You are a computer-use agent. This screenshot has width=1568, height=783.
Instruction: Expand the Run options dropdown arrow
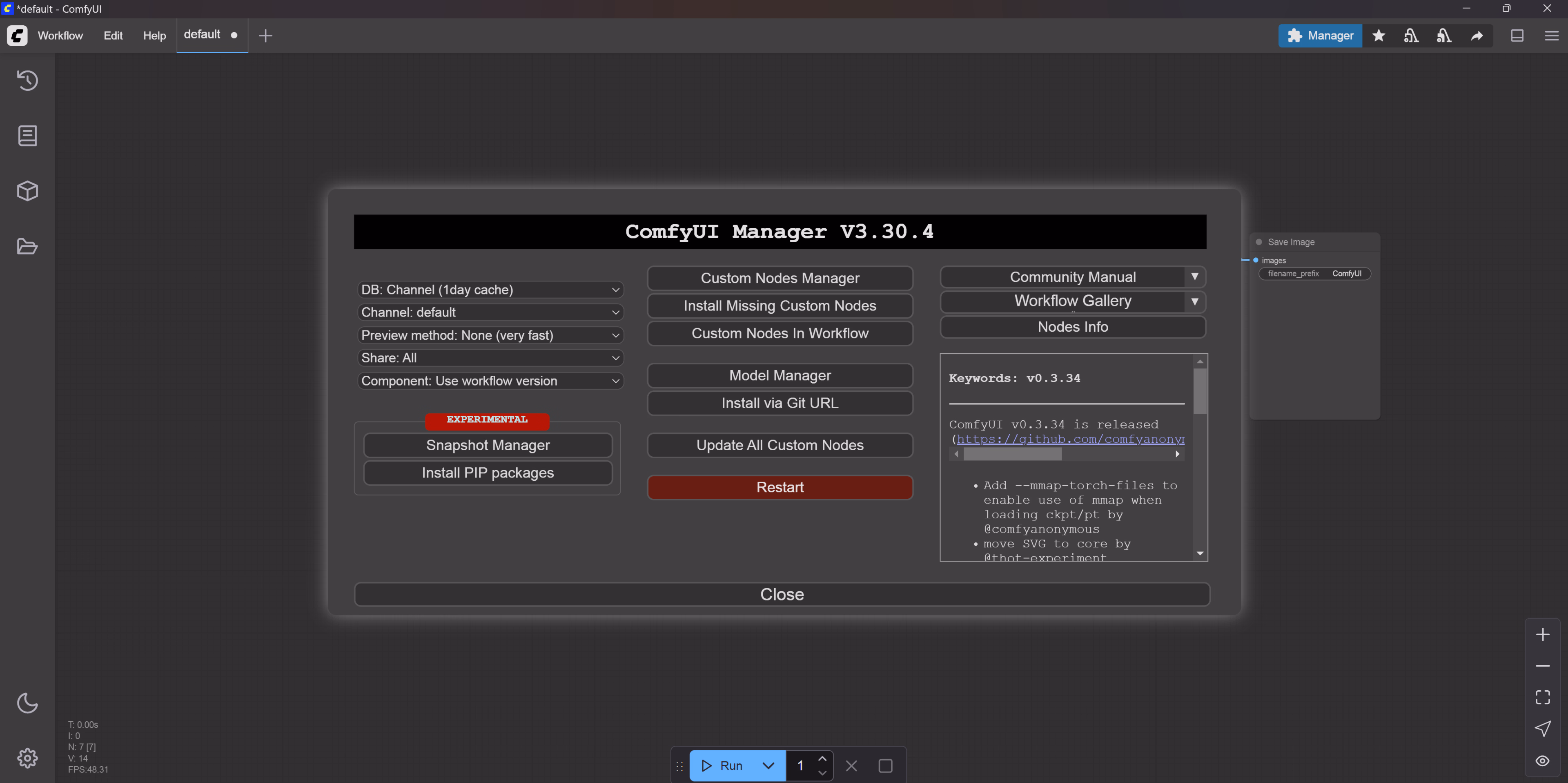coord(768,765)
